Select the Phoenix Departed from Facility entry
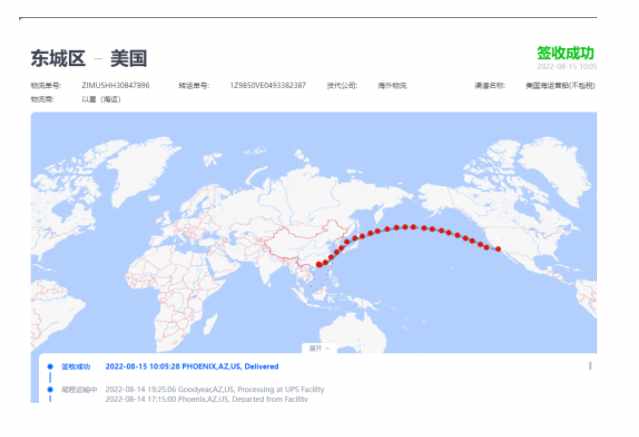This screenshot has height=437, width=639. (207, 399)
